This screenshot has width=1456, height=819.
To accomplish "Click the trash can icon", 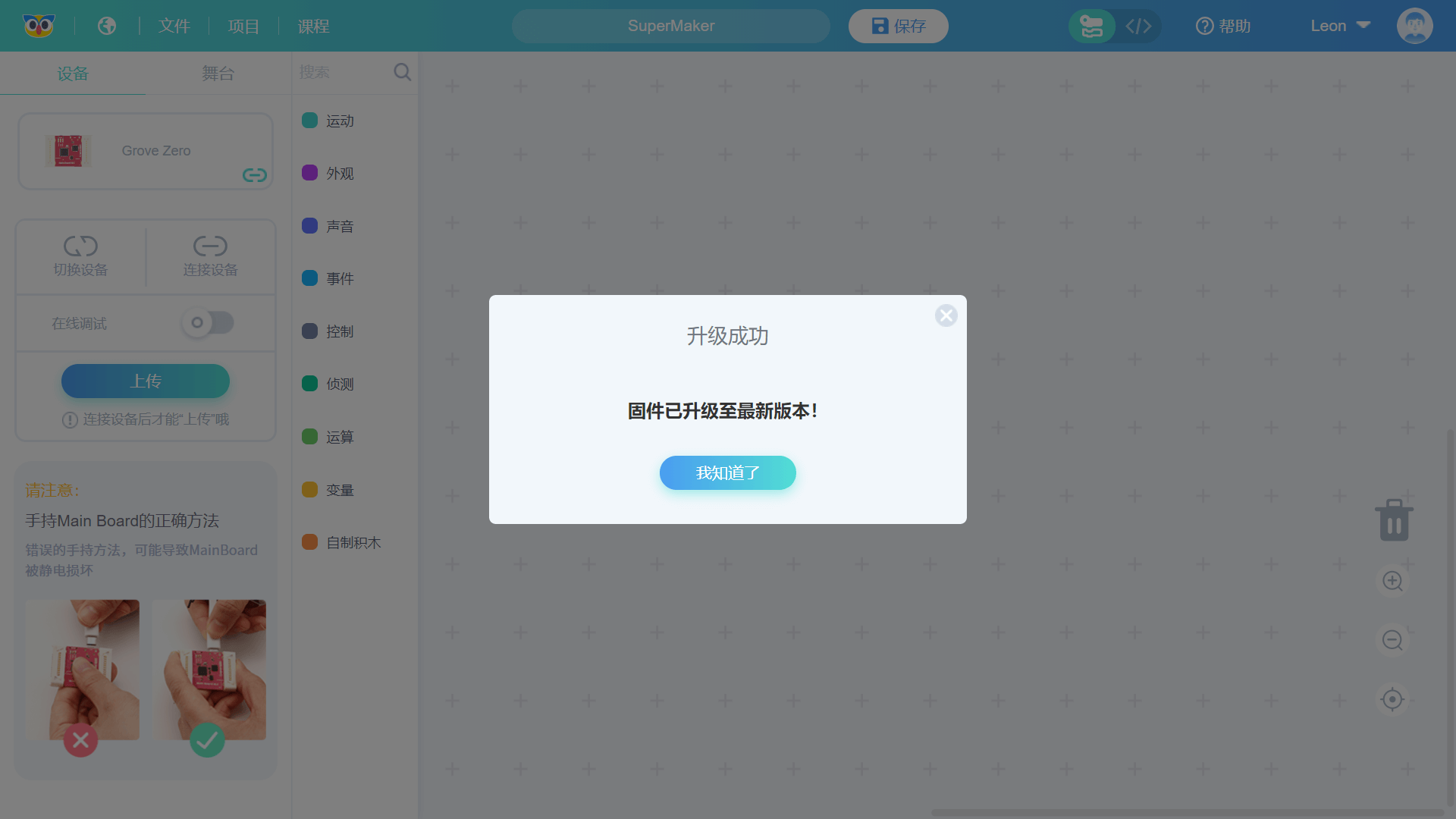I will [1394, 520].
